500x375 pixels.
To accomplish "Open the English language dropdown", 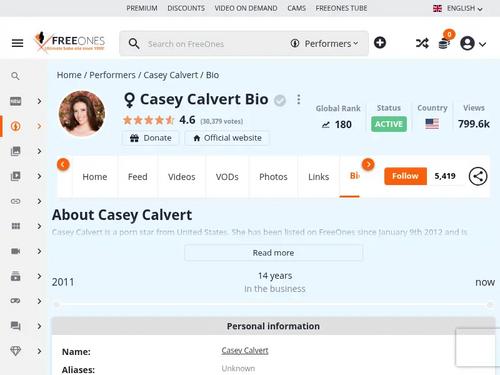I will 458,8.
